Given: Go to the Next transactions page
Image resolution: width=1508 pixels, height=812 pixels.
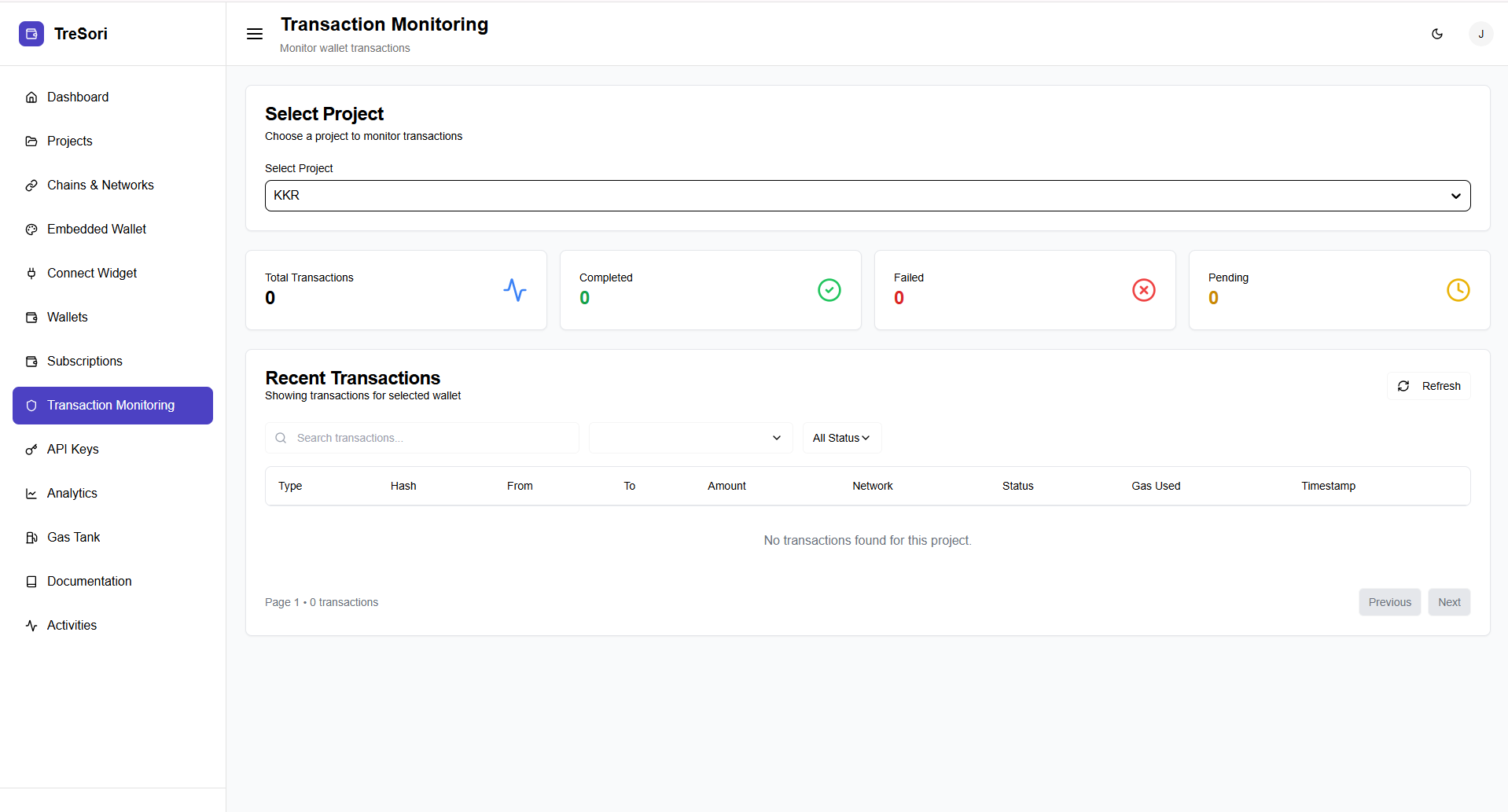Looking at the screenshot, I should tap(1449, 602).
